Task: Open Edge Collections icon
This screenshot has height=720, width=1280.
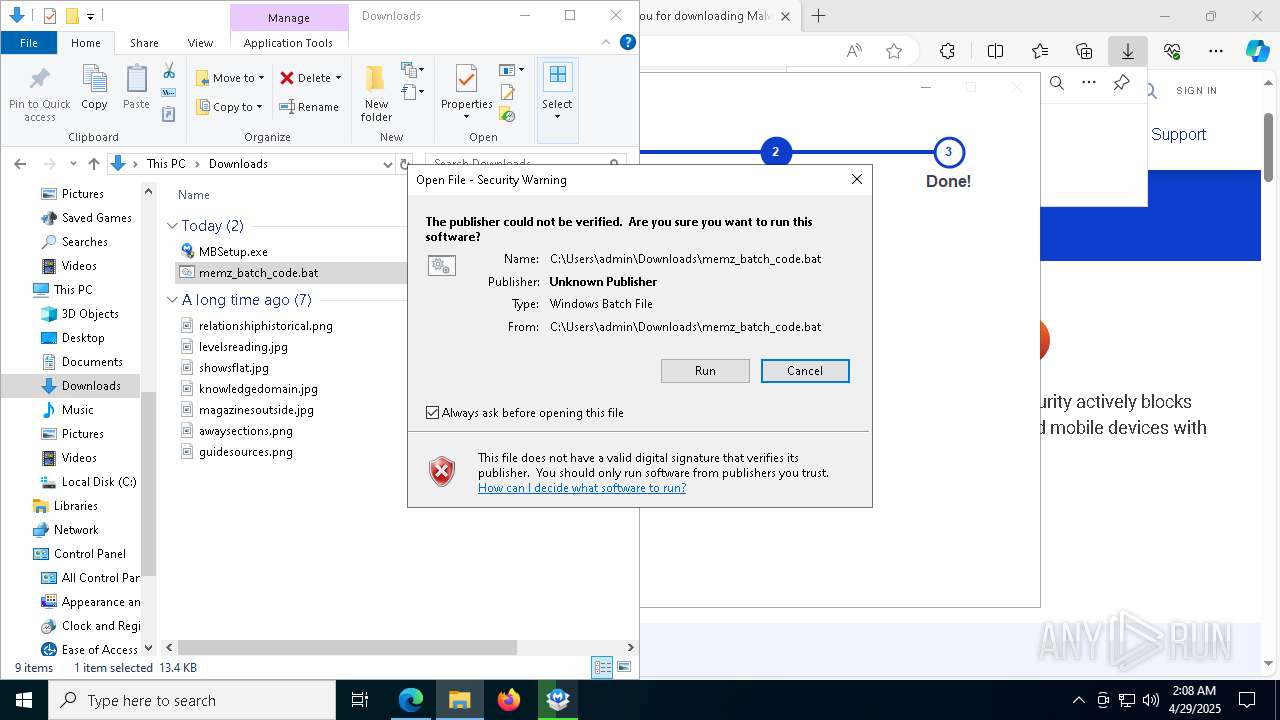Action: [x=1084, y=51]
